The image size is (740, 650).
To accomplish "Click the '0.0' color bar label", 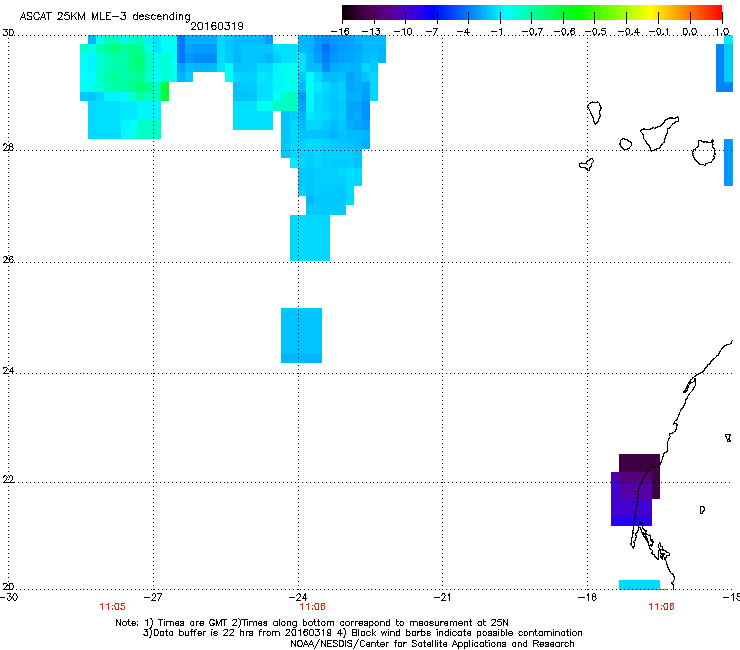I will [690, 32].
